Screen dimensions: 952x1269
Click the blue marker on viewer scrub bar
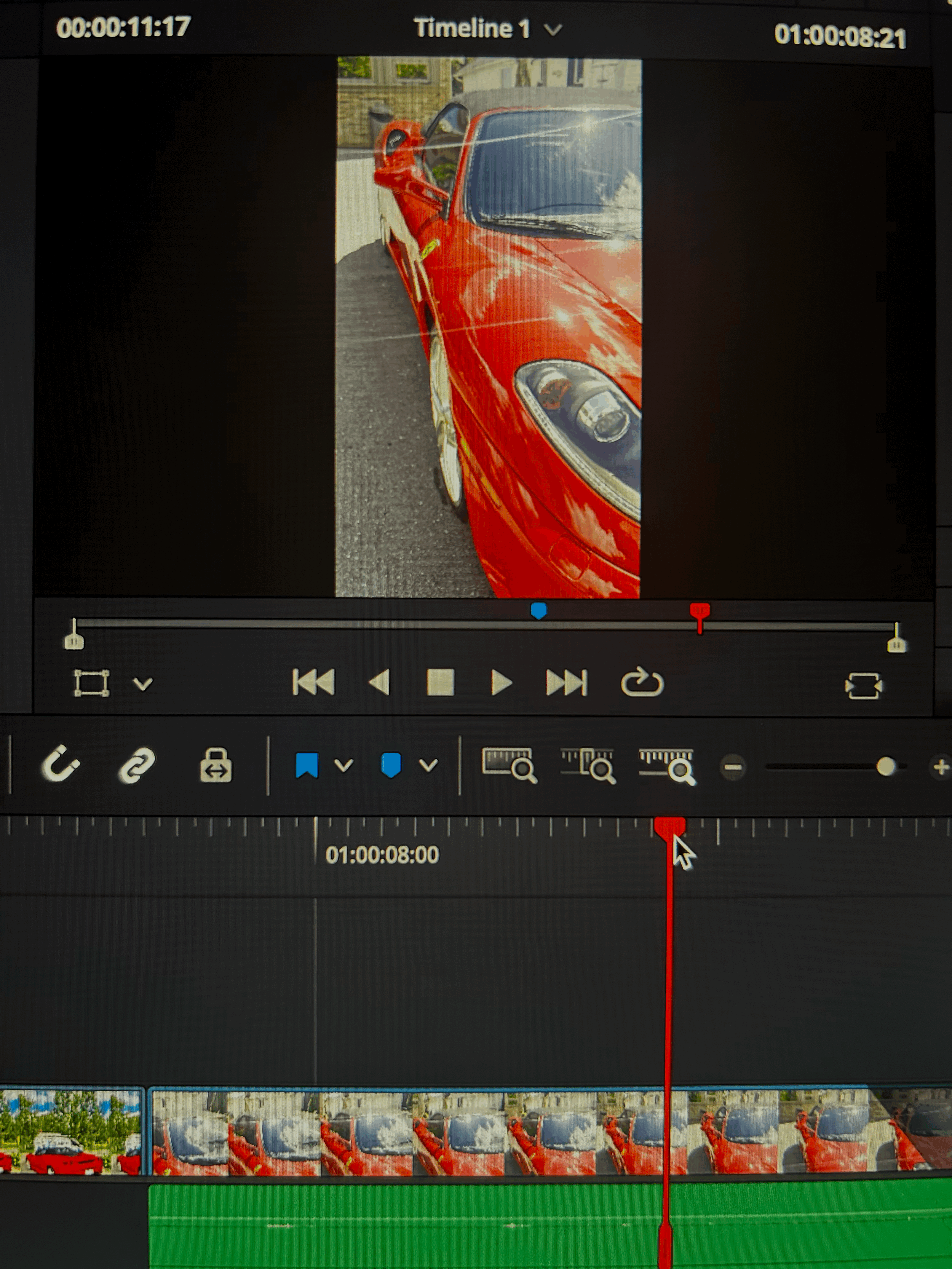click(538, 610)
